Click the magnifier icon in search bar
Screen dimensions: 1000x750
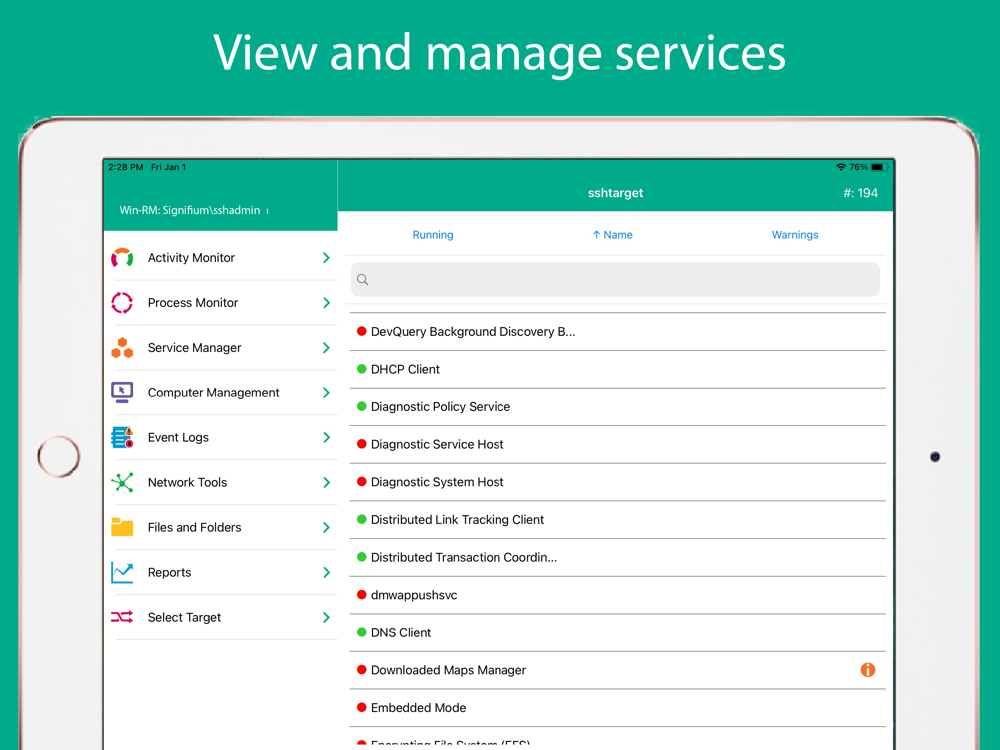pyautogui.click(x=363, y=279)
